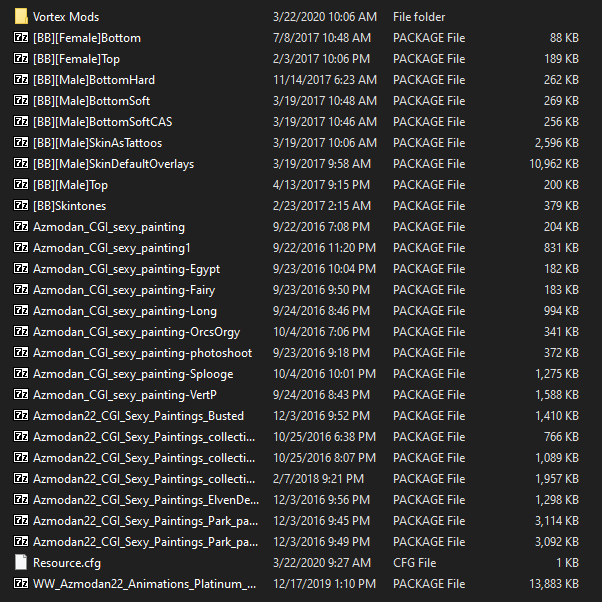Select the date 10/25/2016 6:38 PM

pyautogui.click(x=324, y=437)
